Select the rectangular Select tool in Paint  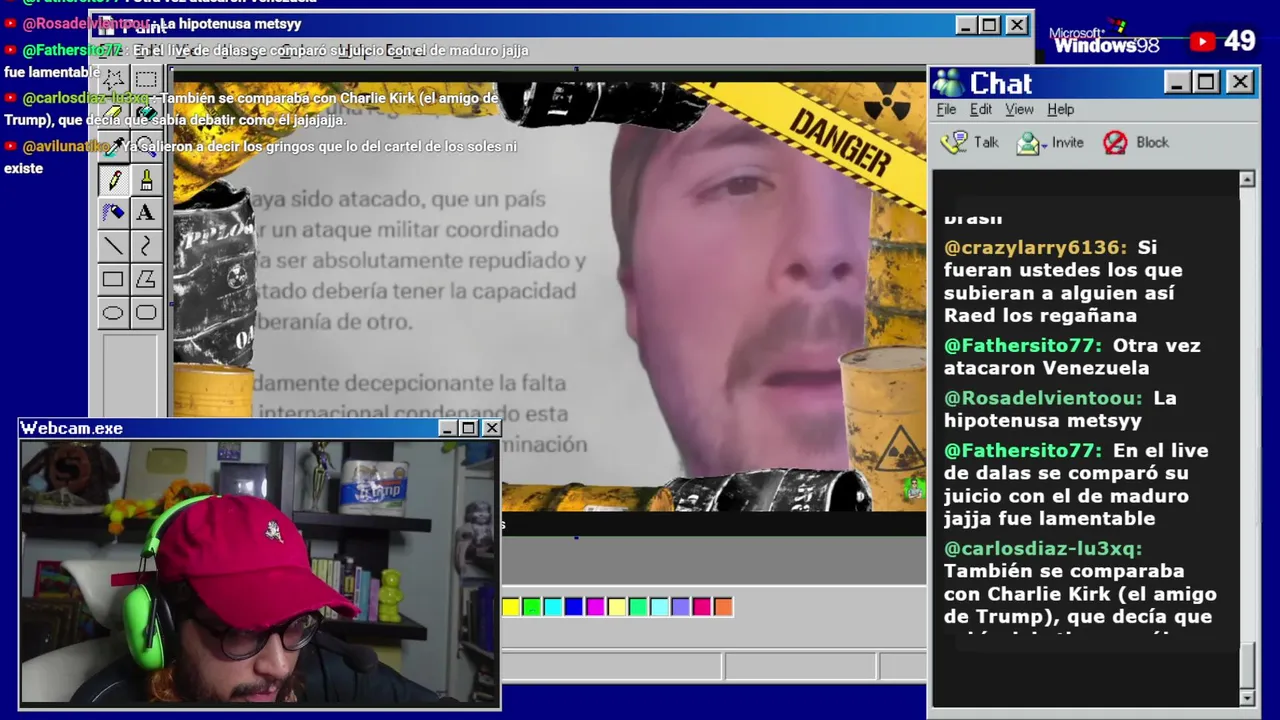click(x=146, y=79)
